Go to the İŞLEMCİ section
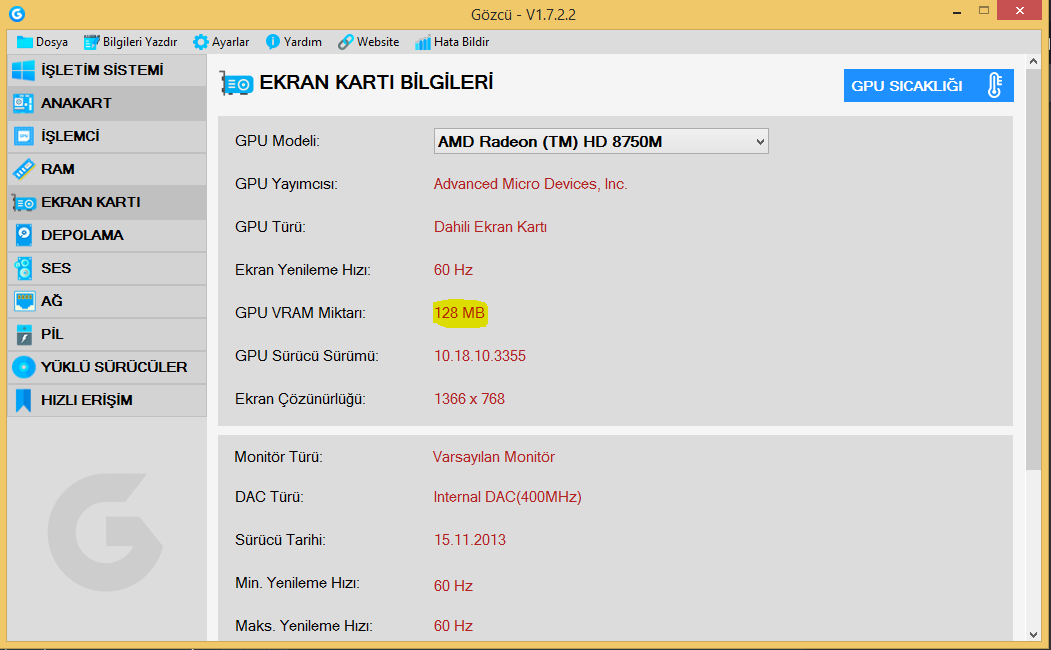Screen dimensions: 1051x650 coord(107,136)
